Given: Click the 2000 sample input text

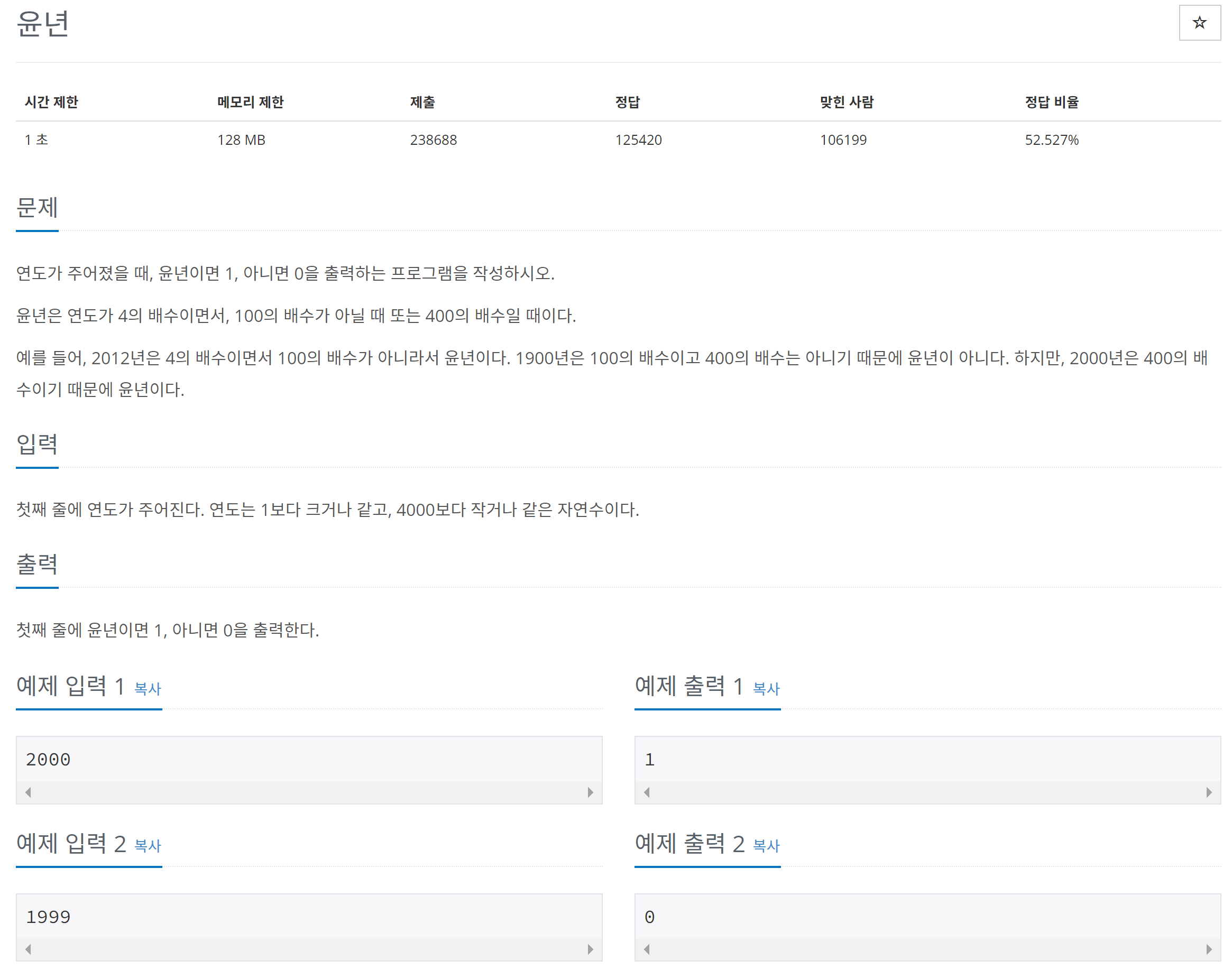Looking at the screenshot, I should pyautogui.click(x=48, y=759).
